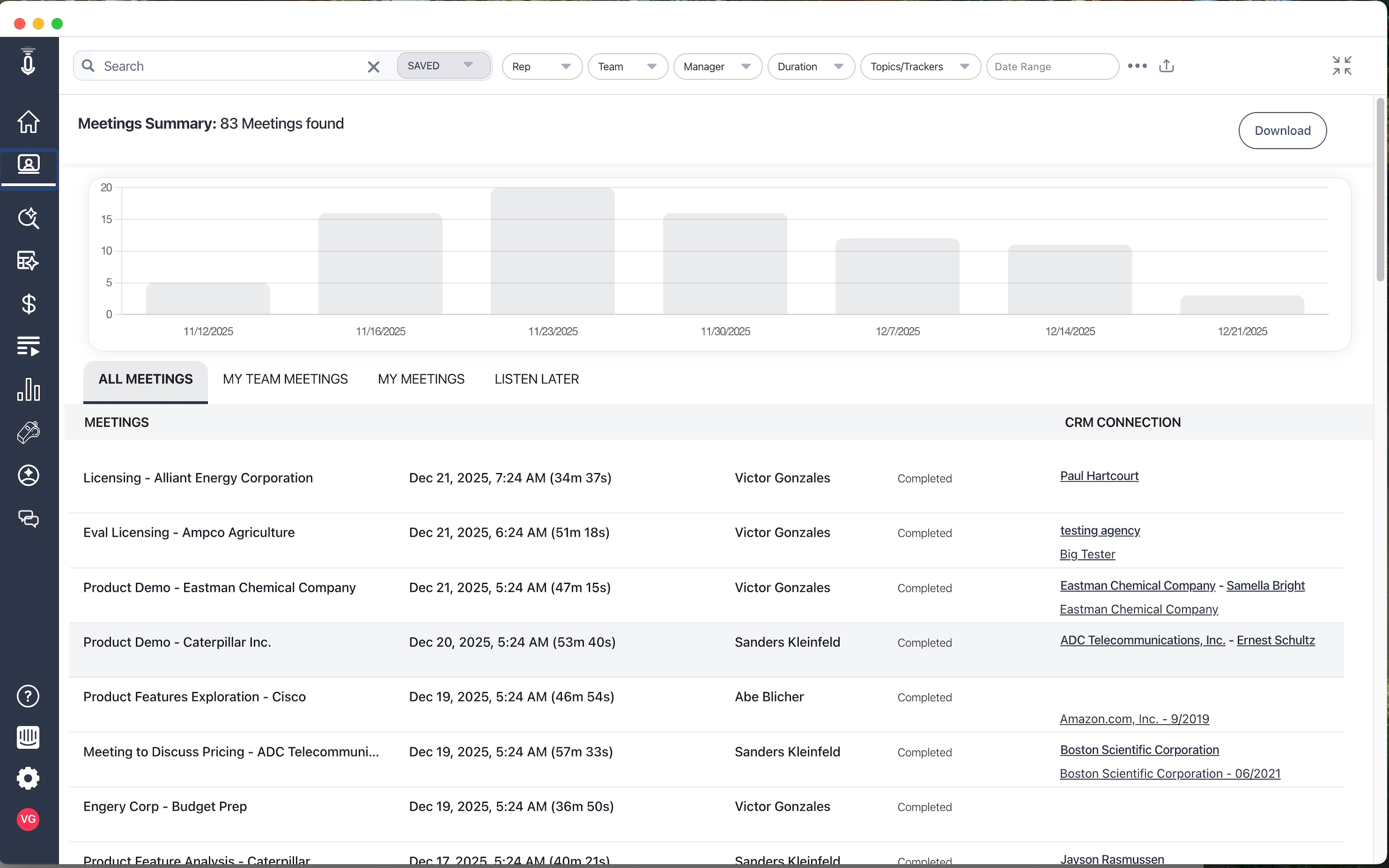The height and width of the screenshot is (868, 1389).
Task: Switch to MY TEAM MEETINGS tab
Action: click(x=285, y=379)
